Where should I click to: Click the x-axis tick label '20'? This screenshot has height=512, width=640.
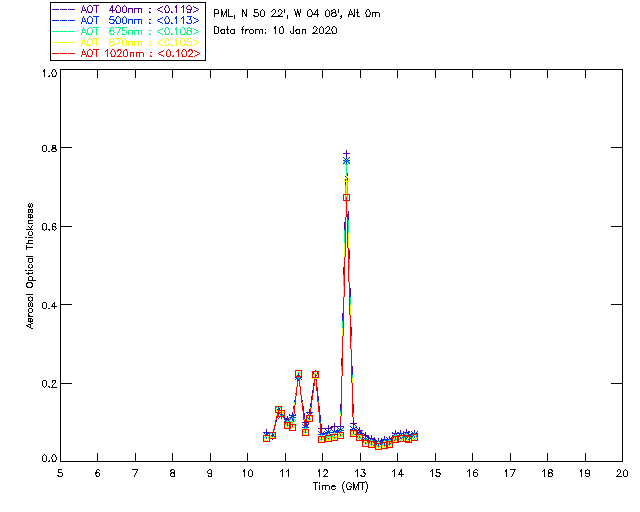tap(622, 473)
